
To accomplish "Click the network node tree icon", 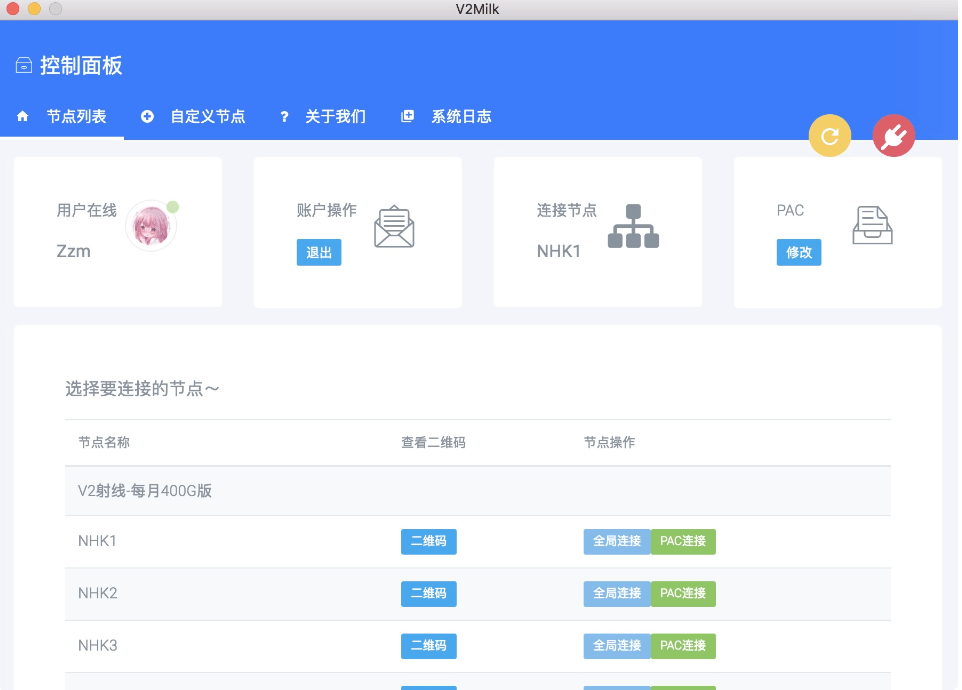I will tap(634, 227).
